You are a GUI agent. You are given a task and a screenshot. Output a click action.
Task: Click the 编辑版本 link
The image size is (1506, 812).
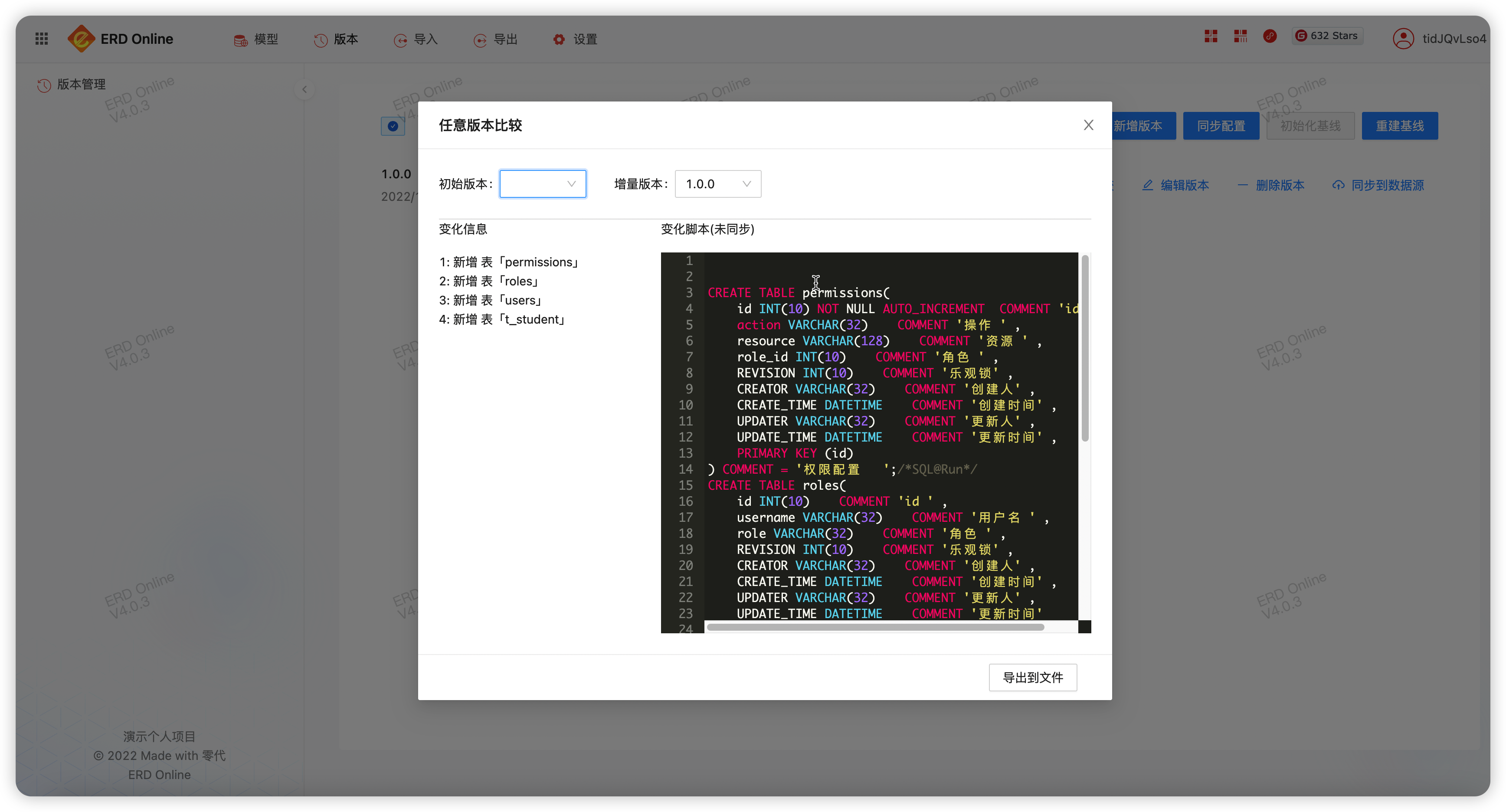pos(1185,185)
